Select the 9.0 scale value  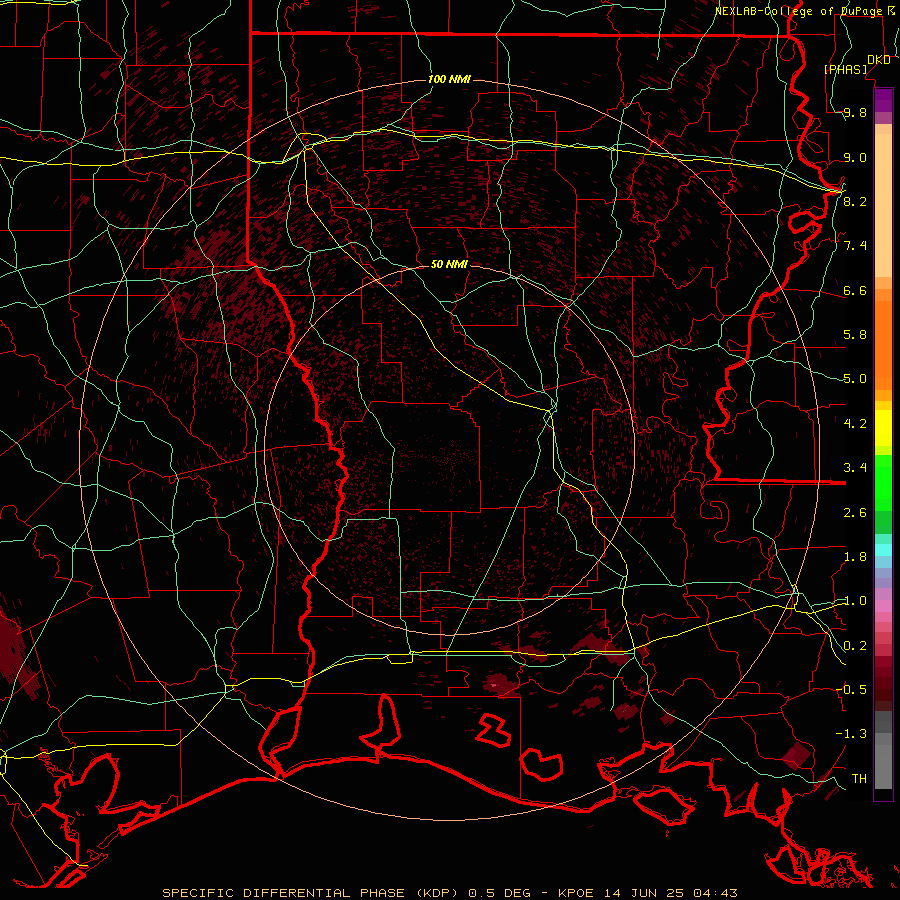(x=855, y=158)
